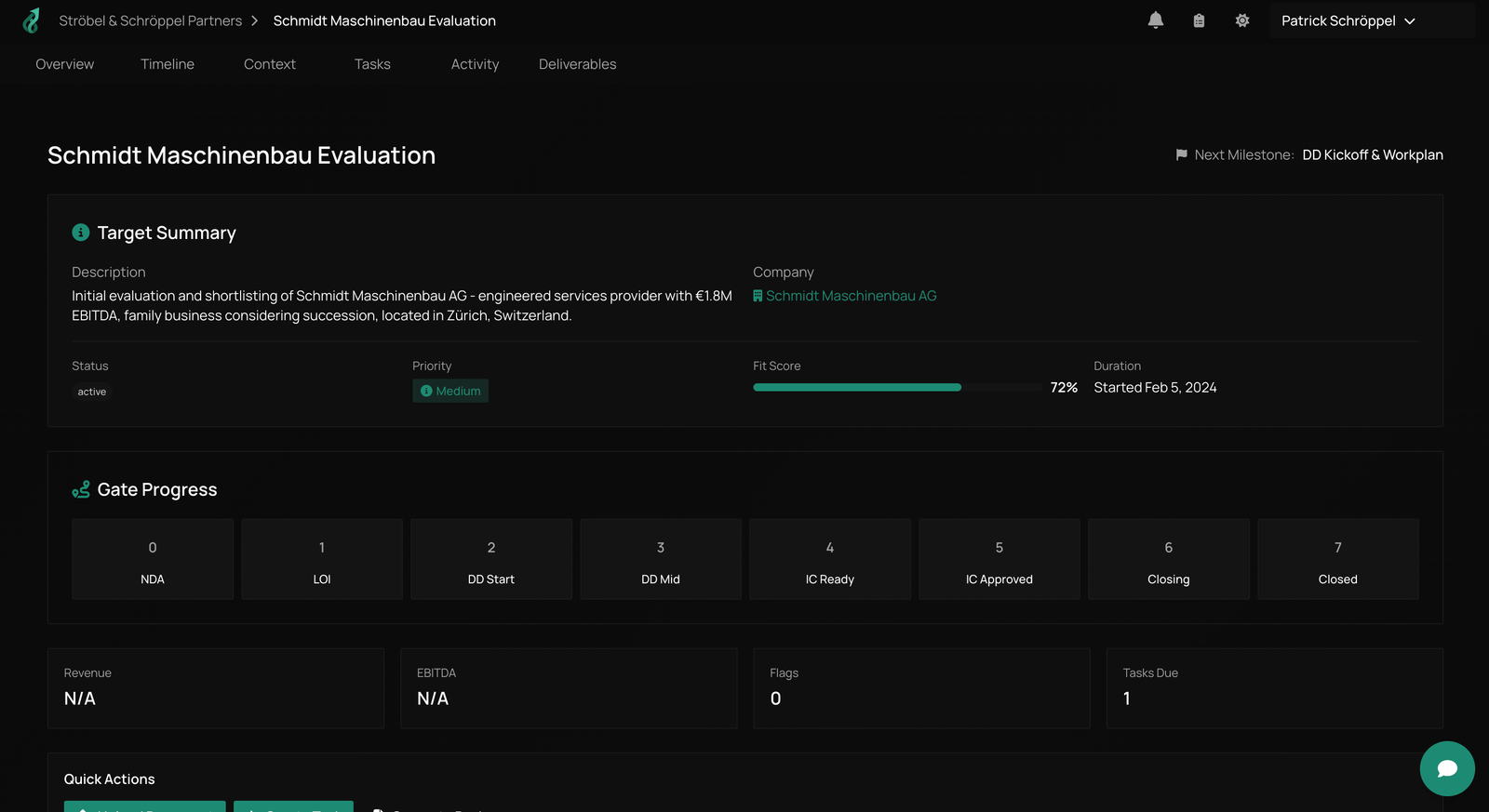Go to Ströbel & Schröppel Partners breadcrumb
1489x812 pixels.
pyautogui.click(x=150, y=20)
